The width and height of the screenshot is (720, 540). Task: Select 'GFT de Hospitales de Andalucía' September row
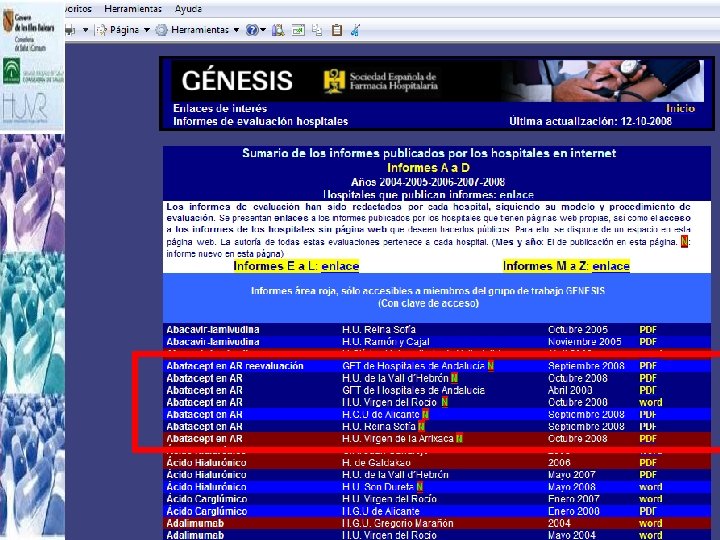point(413,366)
